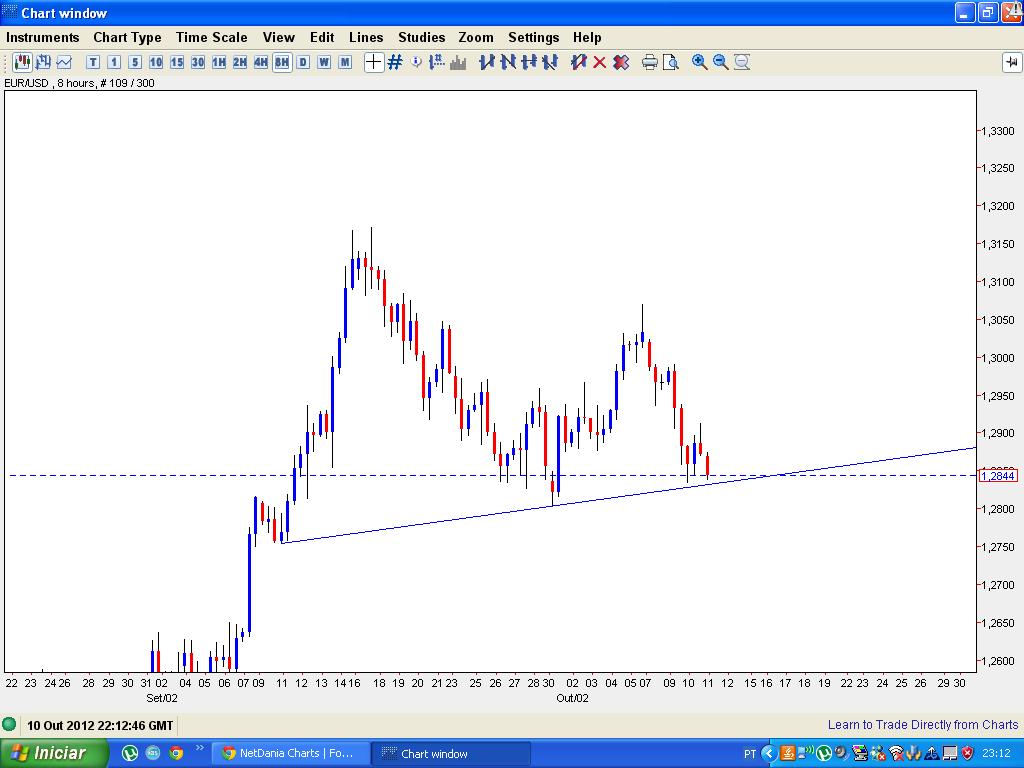Viewport: 1024px width, 768px height.
Task: Open print preview icon
Action: point(671,62)
